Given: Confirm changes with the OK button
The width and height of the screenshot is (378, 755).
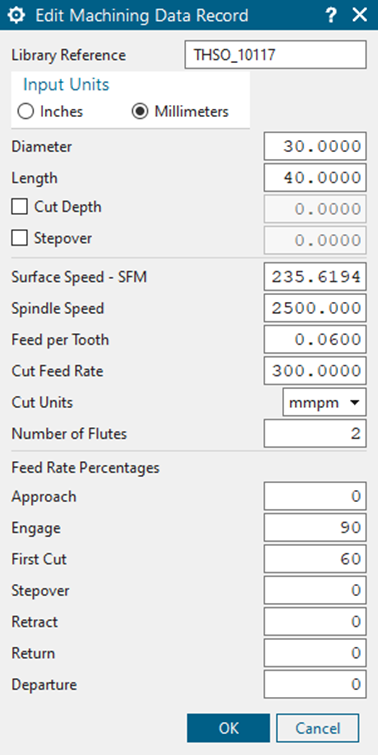Looking at the screenshot, I should [229, 728].
